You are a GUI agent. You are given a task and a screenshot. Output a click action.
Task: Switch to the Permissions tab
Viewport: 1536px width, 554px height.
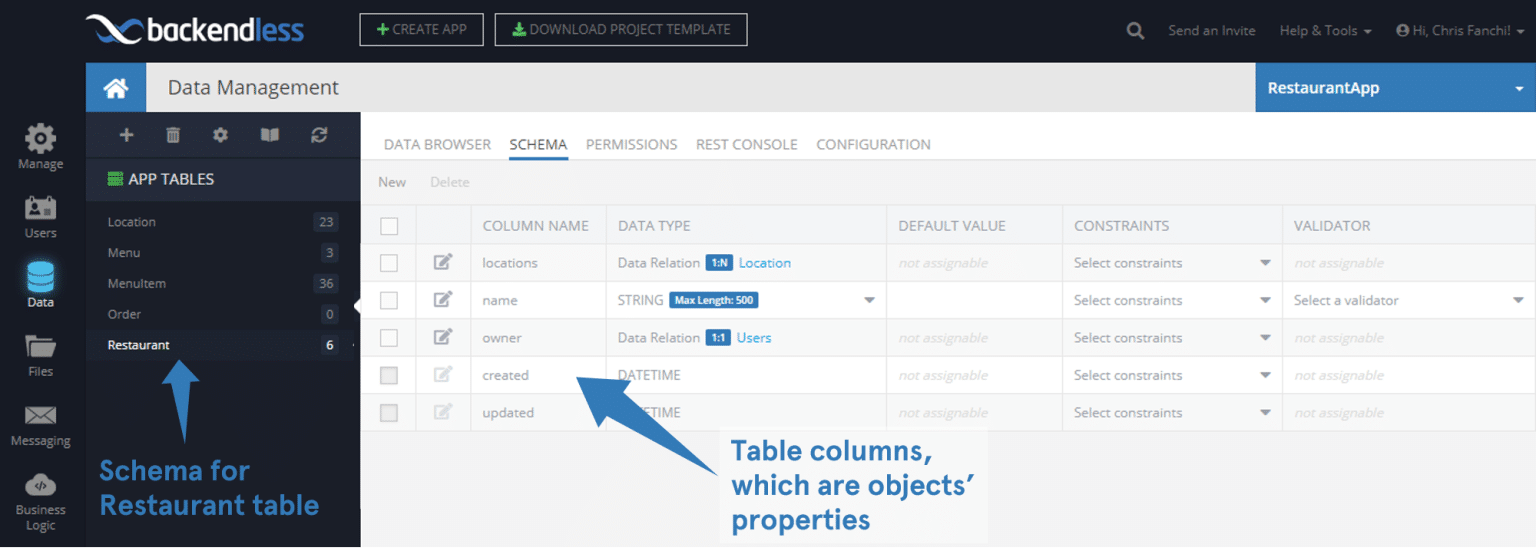pyautogui.click(x=632, y=144)
